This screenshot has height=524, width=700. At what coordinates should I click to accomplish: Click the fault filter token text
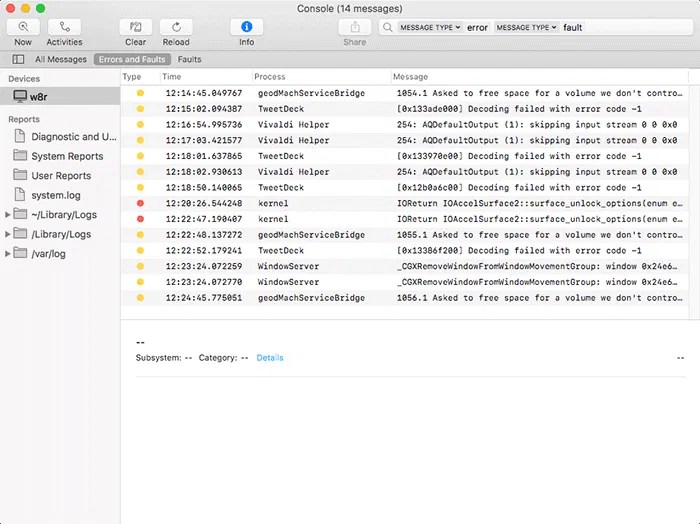tap(572, 27)
